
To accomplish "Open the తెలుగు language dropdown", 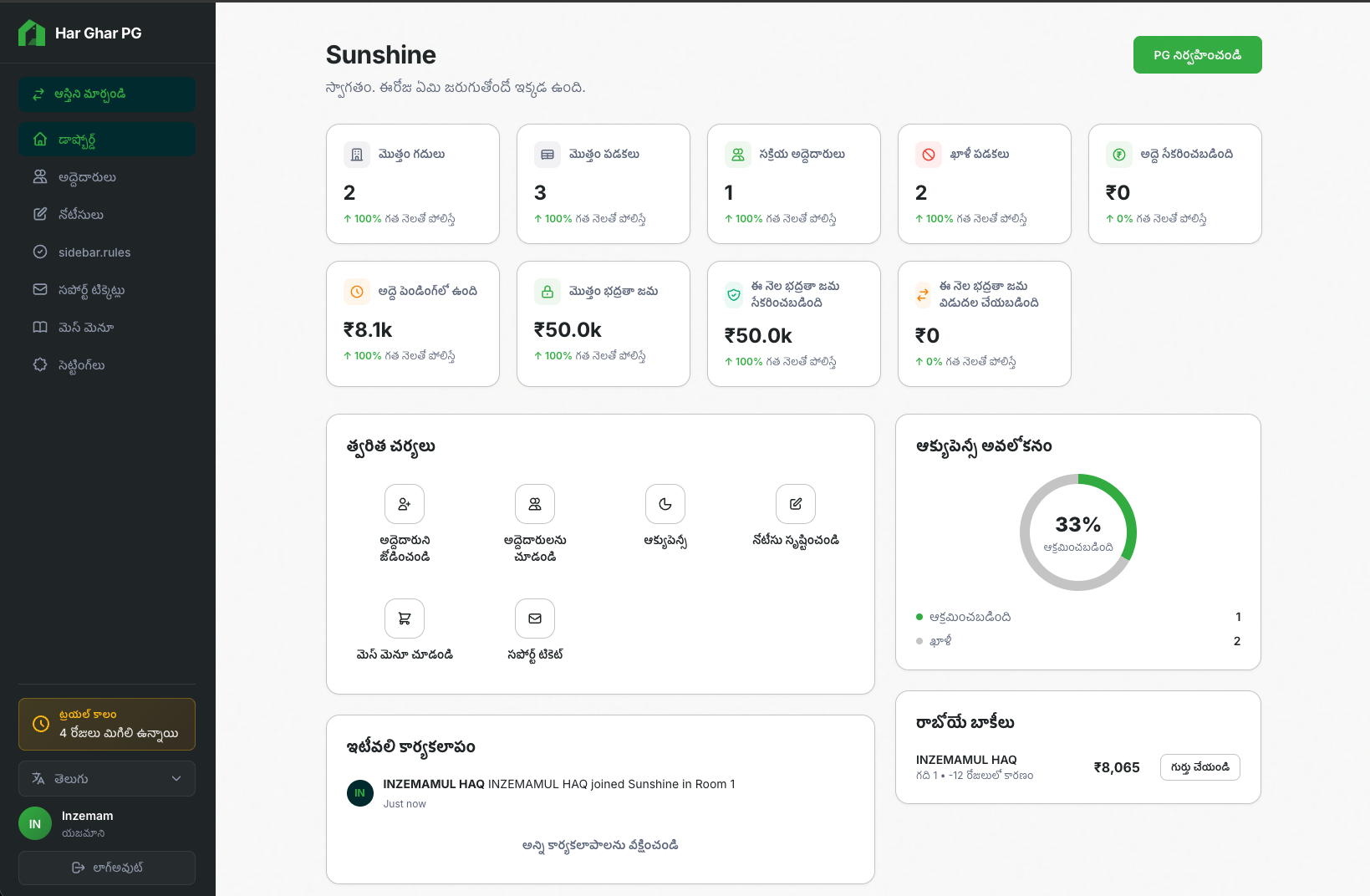I will (x=106, y=778).
